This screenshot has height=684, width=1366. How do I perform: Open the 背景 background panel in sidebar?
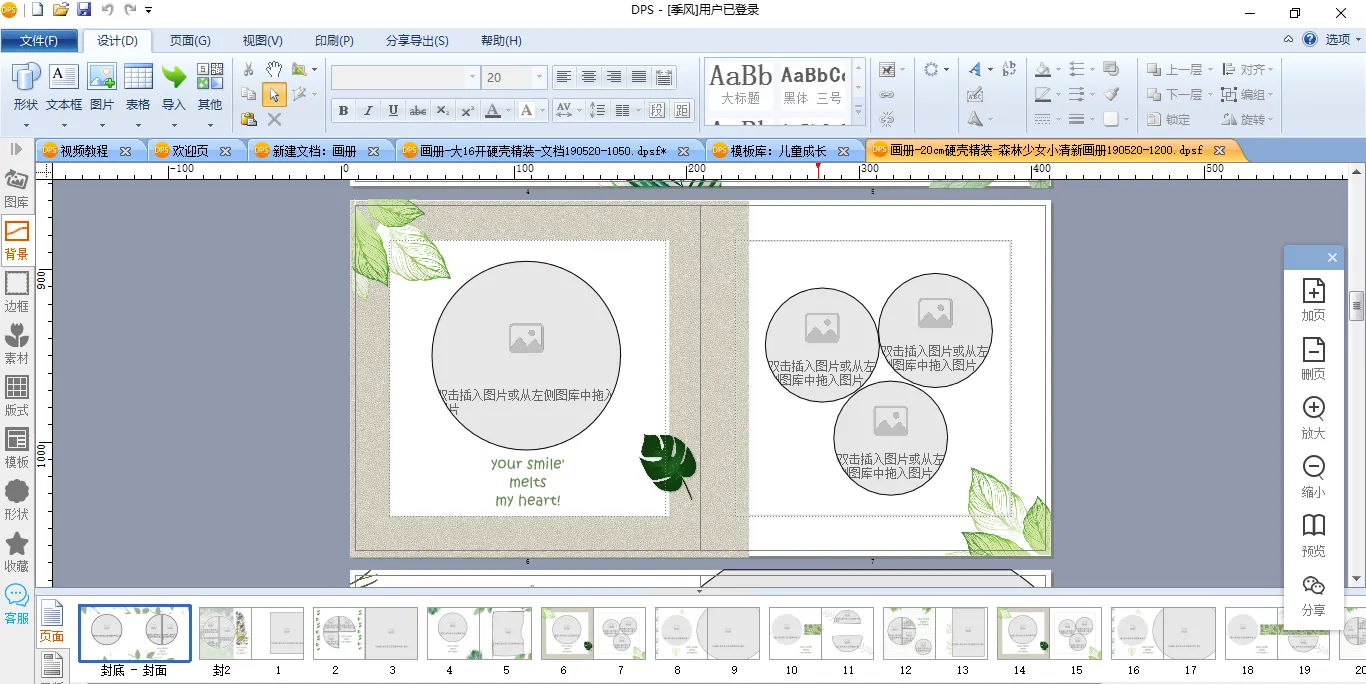pyautogui.click(x=17, y=239)
